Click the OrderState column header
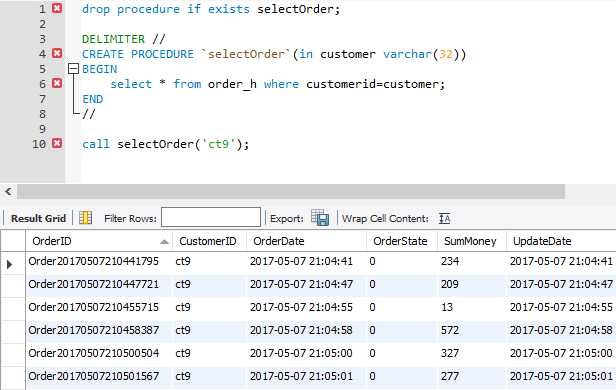This screenshot has width=616, height=390. 402,241
